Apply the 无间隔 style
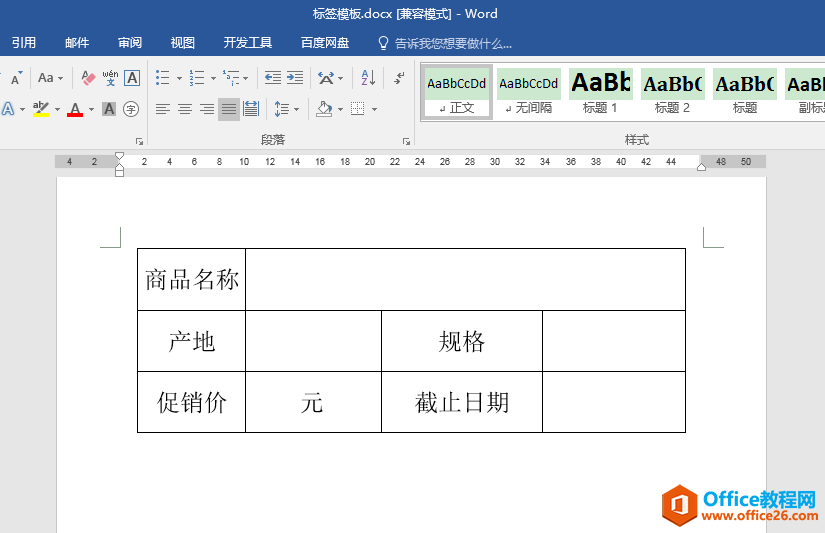Screen dimensions: 825x533 click(x=529, y=92)
